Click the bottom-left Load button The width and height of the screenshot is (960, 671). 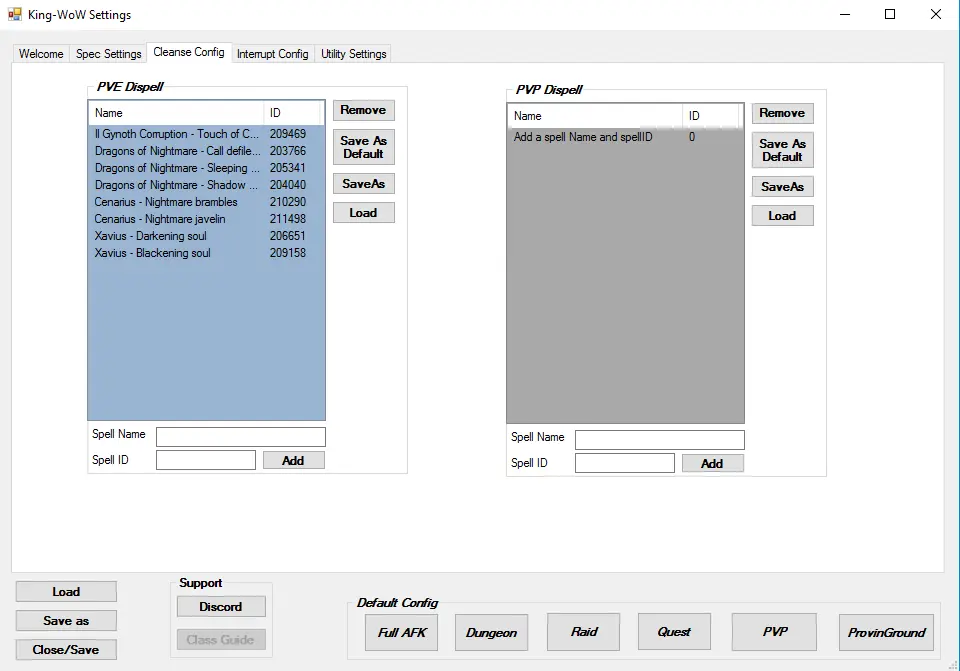coord(66,592)
